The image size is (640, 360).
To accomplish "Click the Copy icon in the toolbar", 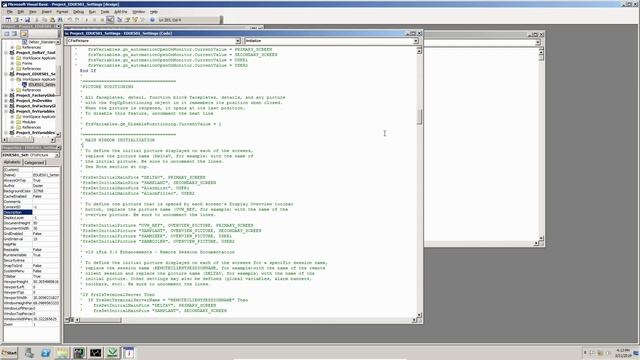I will [x=44, y=20].
